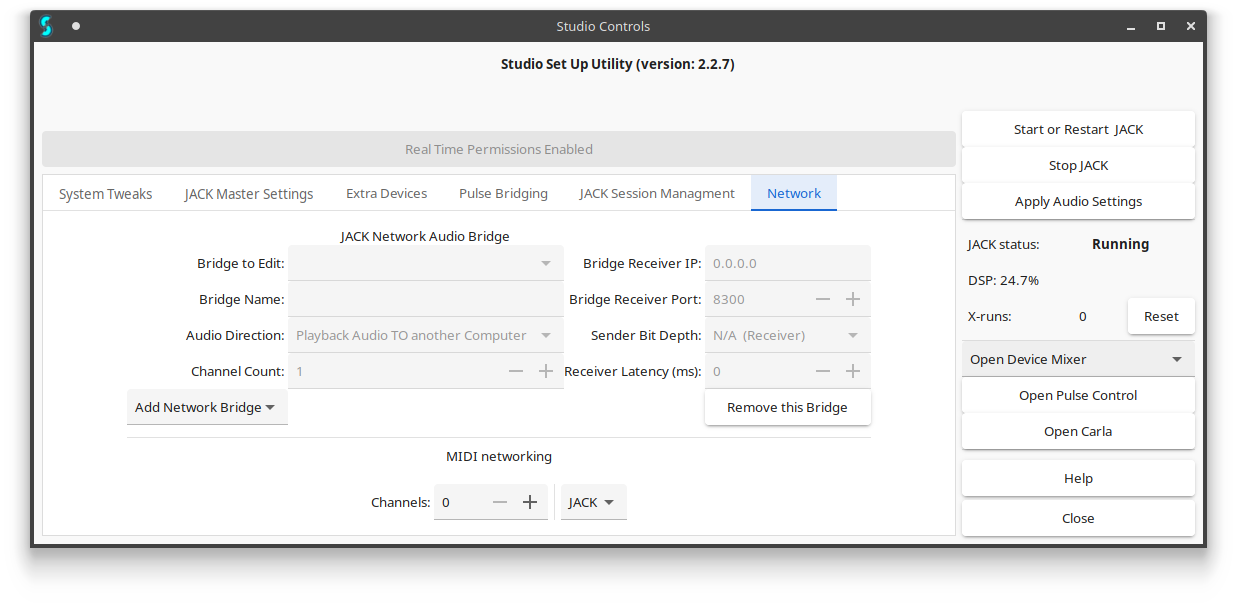Expand the Open Device Mixer menu

click(x=1078, y=359)
